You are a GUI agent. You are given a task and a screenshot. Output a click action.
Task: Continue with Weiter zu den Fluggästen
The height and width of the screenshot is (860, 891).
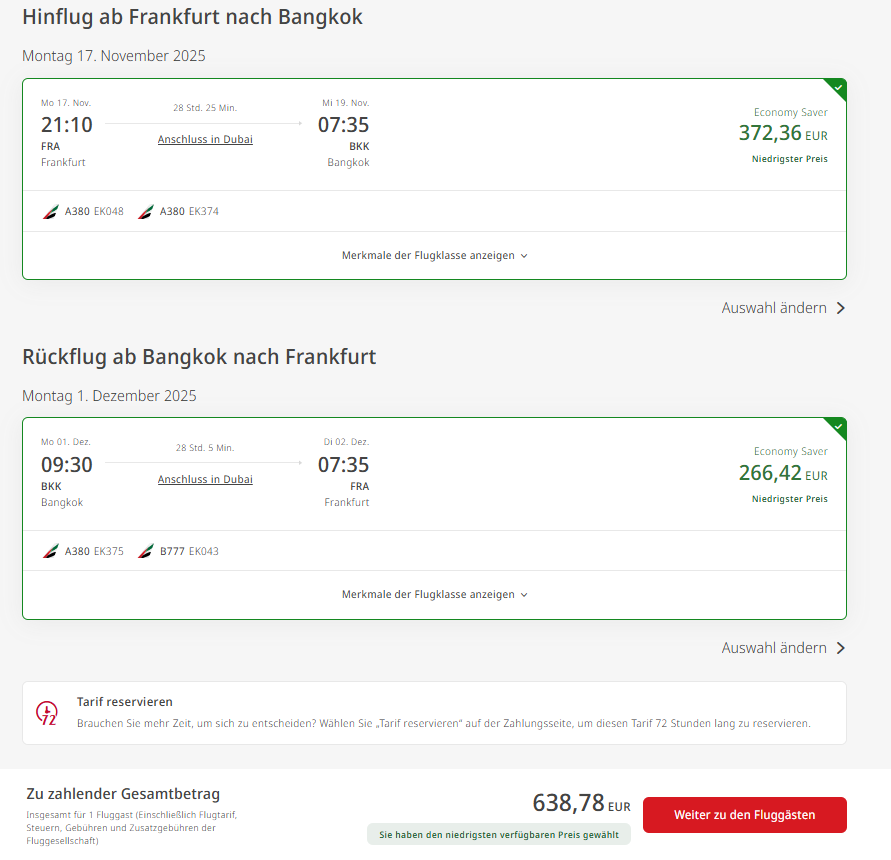coord(744,815)
